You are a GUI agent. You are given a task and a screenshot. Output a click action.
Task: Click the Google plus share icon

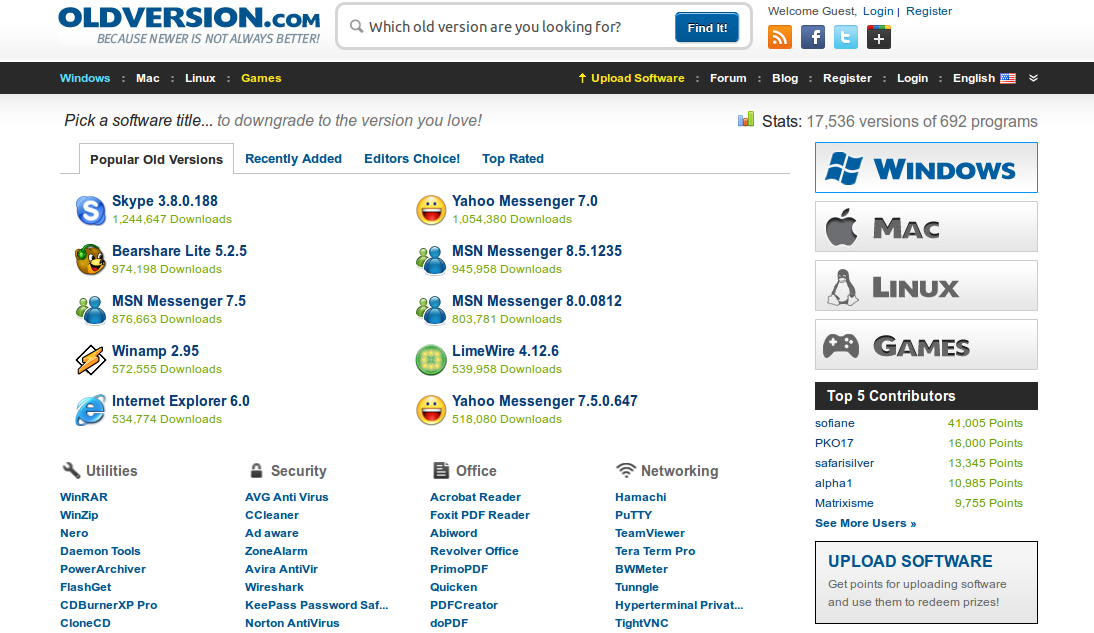pyautogui.click(x=878, y=37)
